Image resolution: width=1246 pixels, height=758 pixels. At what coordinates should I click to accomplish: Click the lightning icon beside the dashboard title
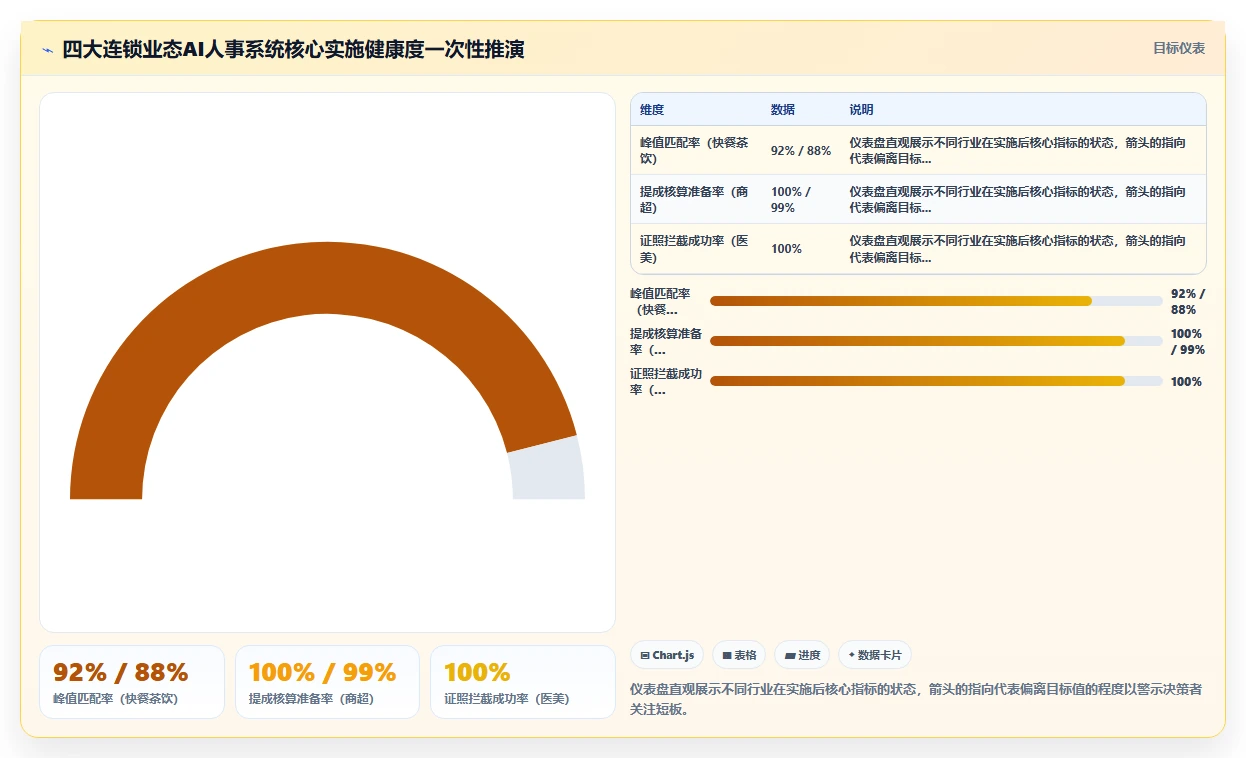[x=47, y=49]
